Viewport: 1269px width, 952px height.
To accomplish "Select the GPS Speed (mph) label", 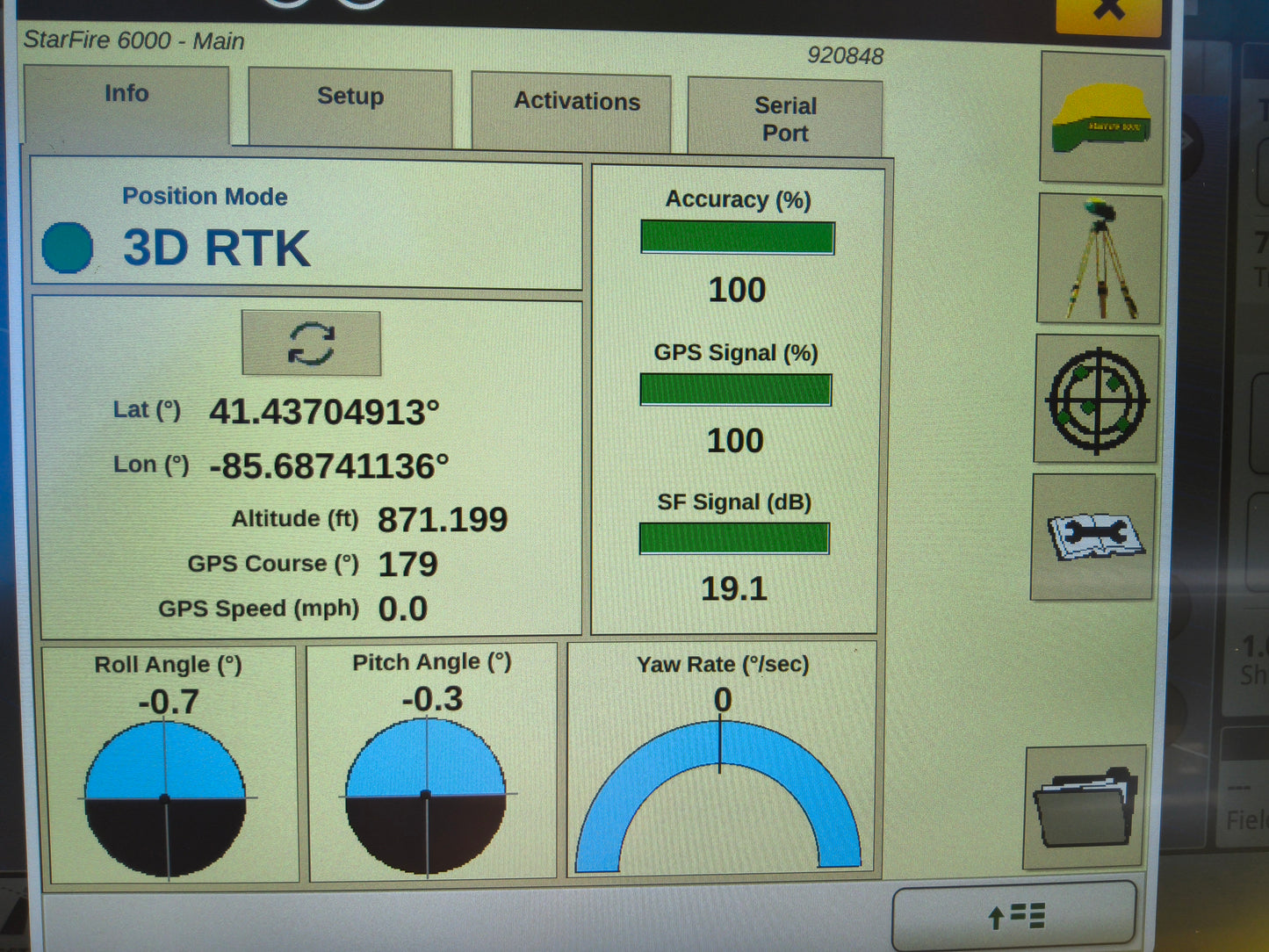I will [x=258, y=609].
